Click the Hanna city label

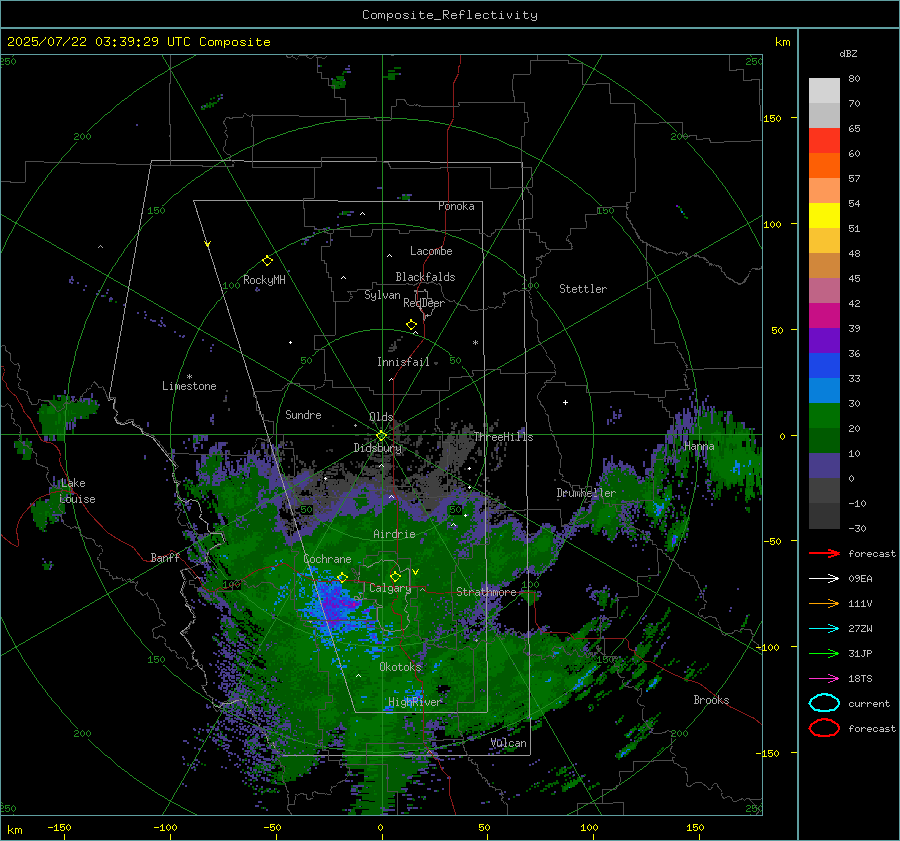(699, 446)
